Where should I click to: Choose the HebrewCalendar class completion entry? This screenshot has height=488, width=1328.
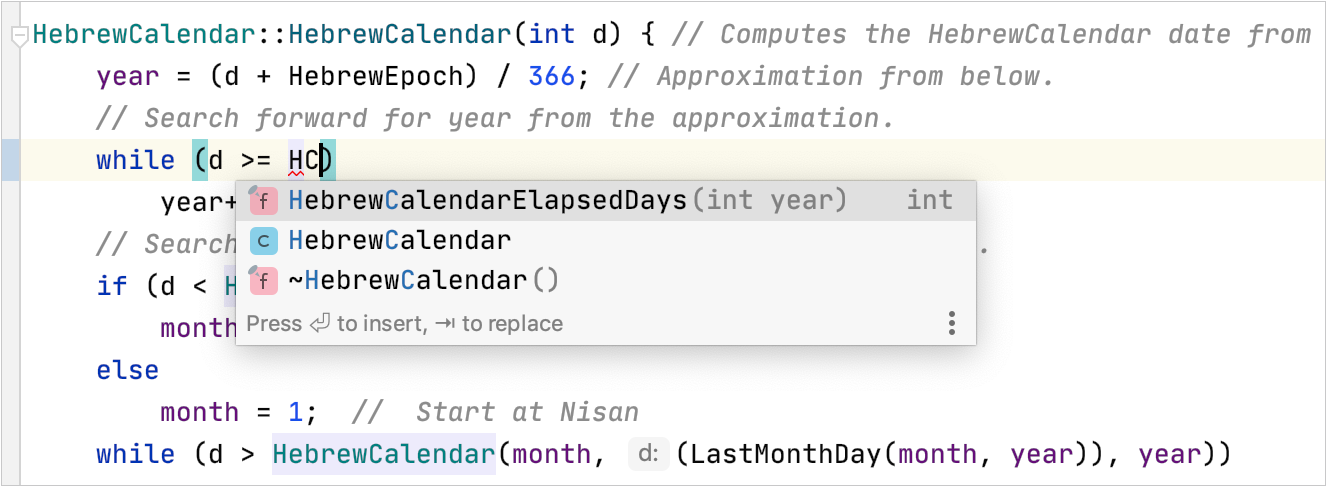(x=400, y=241)
